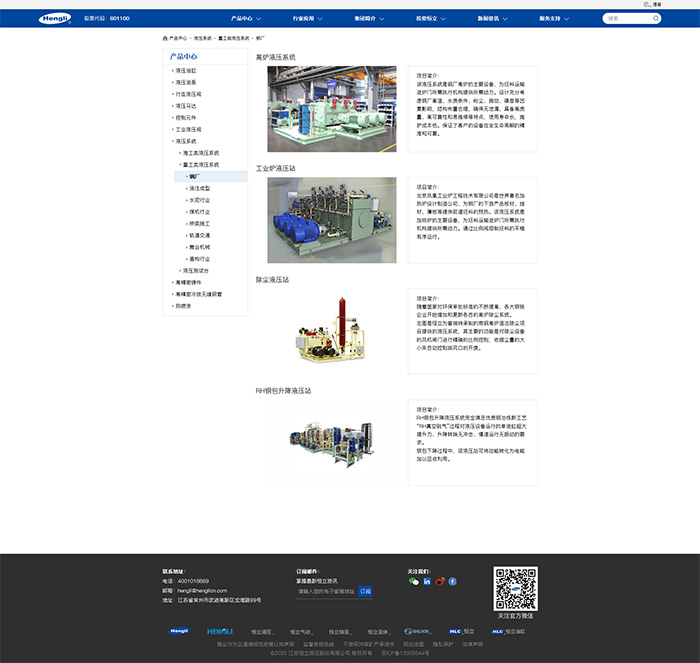Click the search magnifier icon
700x663 pixels.
(655, 18)
